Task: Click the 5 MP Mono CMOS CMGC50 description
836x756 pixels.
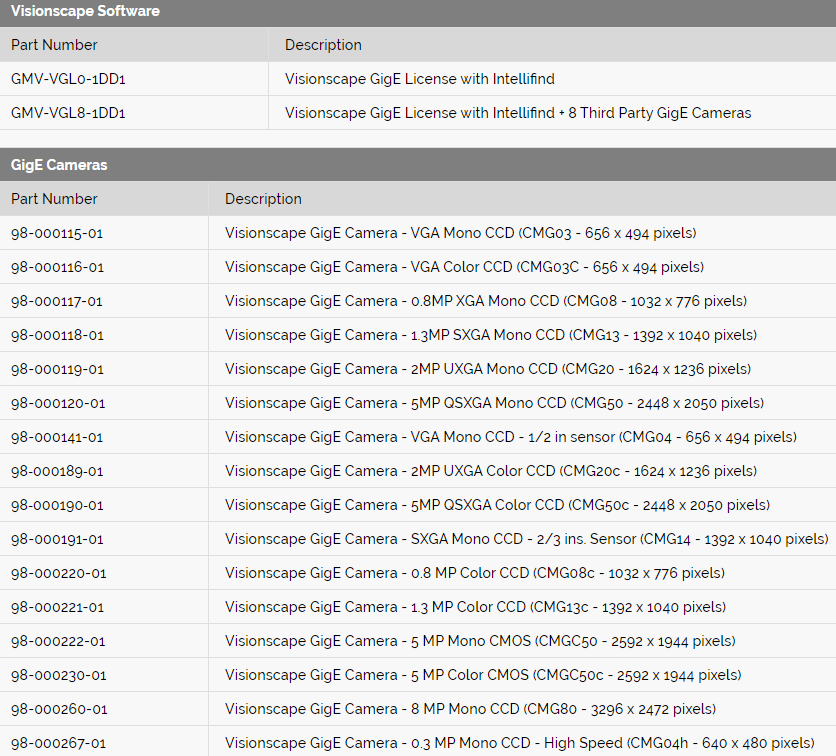Action: tap(480, 642)
